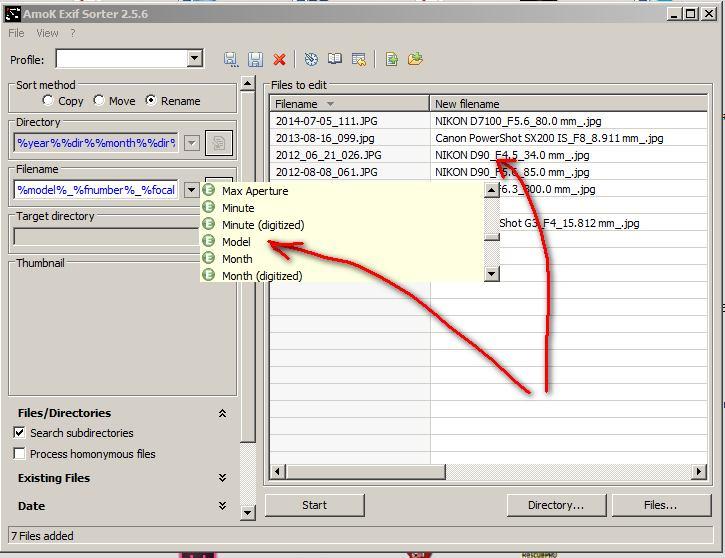Click the New filename column header
This screenshot has width=725, height=558.
click(x=568, y=104)
